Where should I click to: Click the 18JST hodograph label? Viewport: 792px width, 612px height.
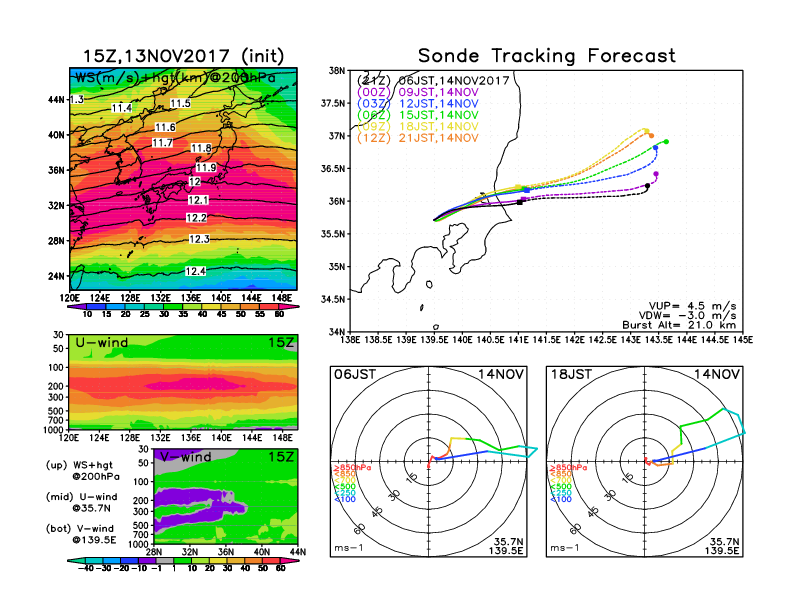[x=571, y=374]
